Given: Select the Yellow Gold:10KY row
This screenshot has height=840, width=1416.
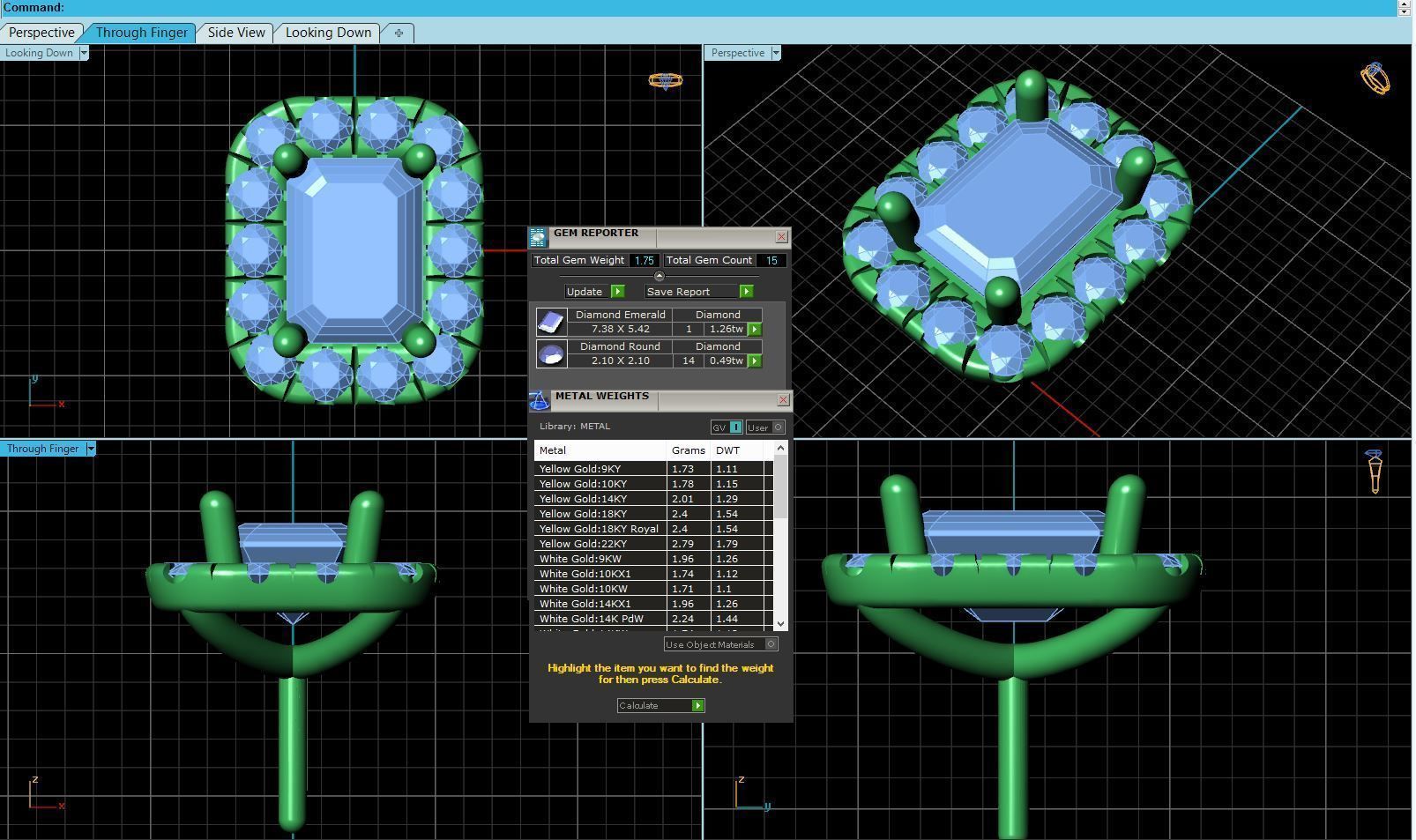Looking at the screenshot, I should (x=653, y=484).
